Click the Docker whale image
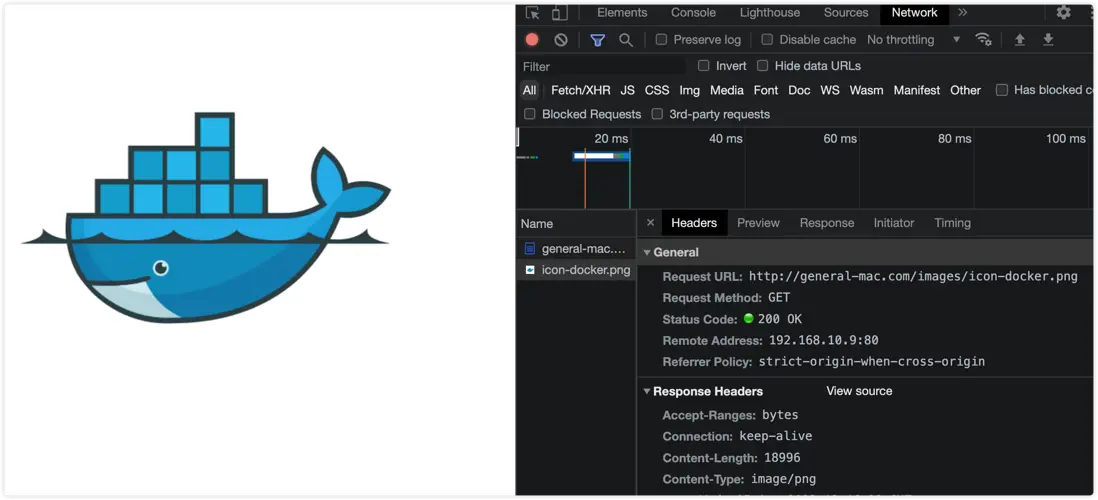This screenshot has height=500, width=1098. coord(206,217)
